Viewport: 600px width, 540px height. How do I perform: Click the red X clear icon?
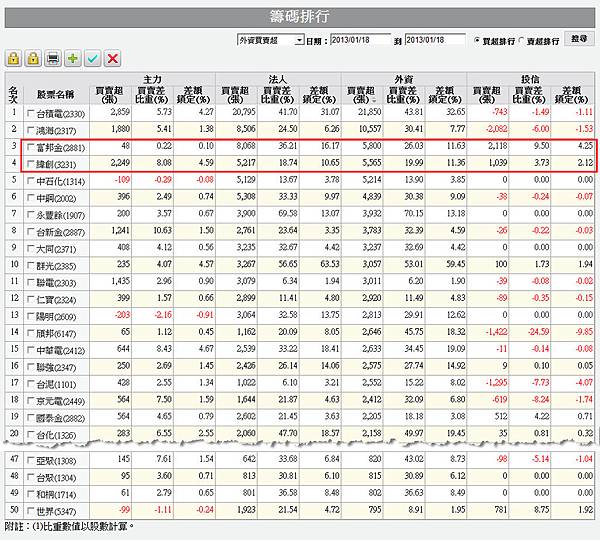pos(112,59)
